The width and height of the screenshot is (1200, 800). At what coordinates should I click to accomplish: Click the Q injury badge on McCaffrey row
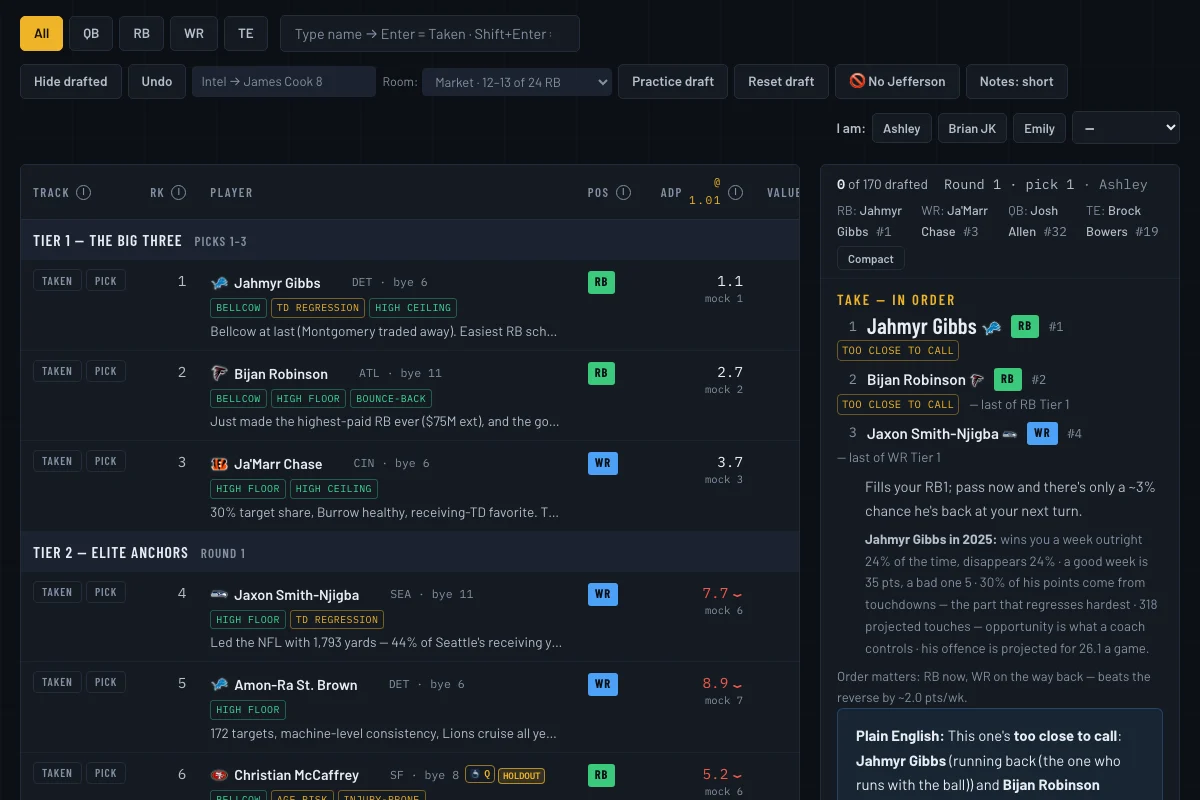[x=480, y=775]
